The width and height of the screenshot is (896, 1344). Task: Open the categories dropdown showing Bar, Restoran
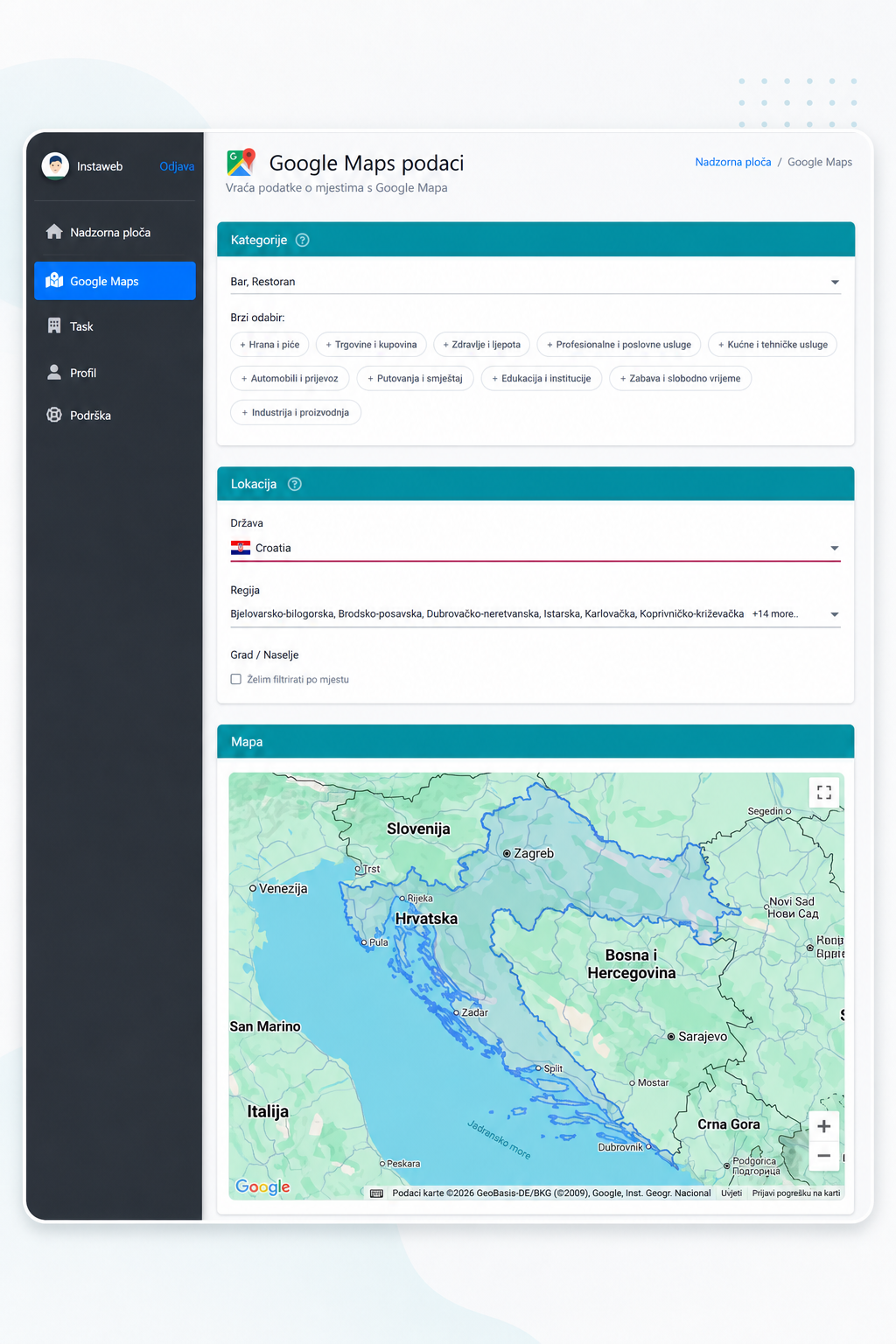click(535, 282)
